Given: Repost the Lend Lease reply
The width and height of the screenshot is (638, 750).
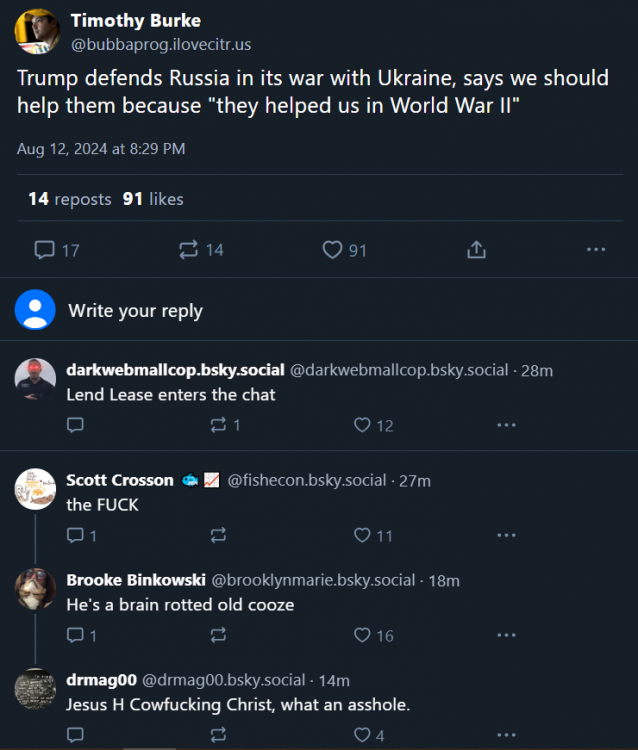Looking at the screenshot, I should (x=219, y=425).
